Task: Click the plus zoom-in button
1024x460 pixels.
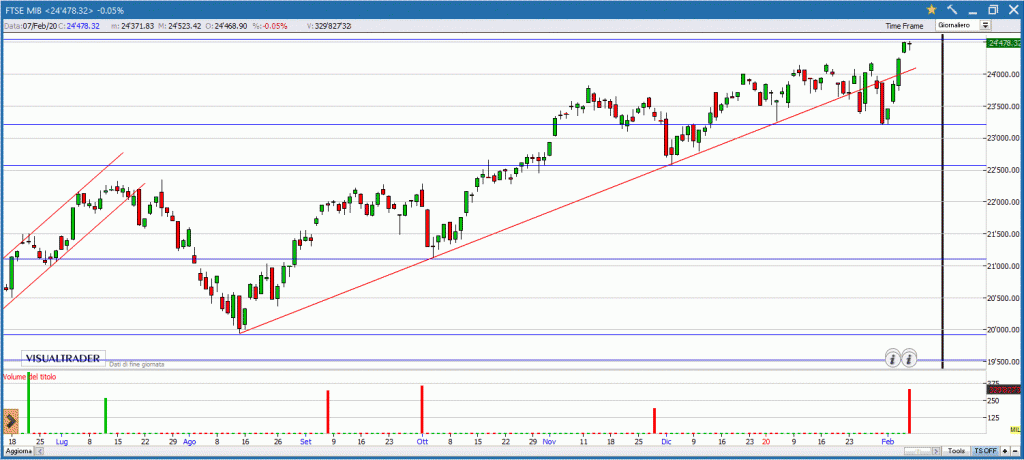Action: coord(1004,452)
